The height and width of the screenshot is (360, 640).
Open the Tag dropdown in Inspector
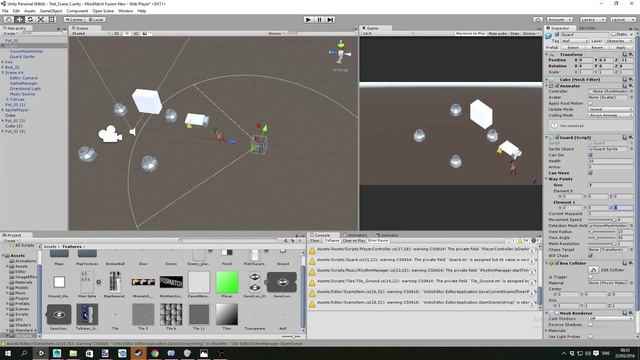coord(575,41)
